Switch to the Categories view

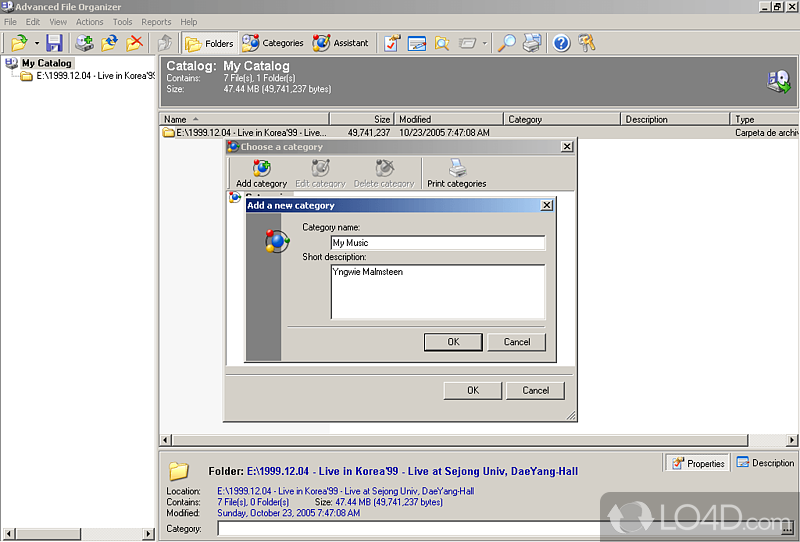pos(272,43)
